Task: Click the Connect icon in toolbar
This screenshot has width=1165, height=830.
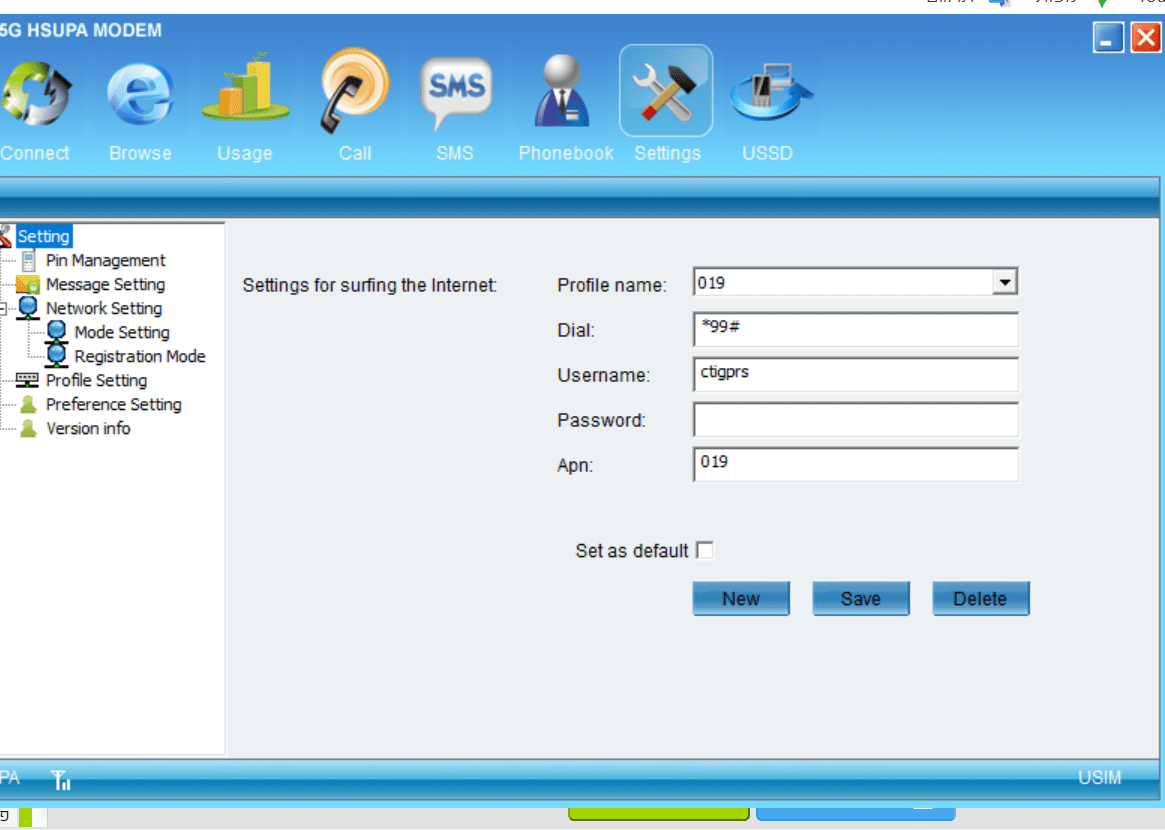Action: (36, 94)
